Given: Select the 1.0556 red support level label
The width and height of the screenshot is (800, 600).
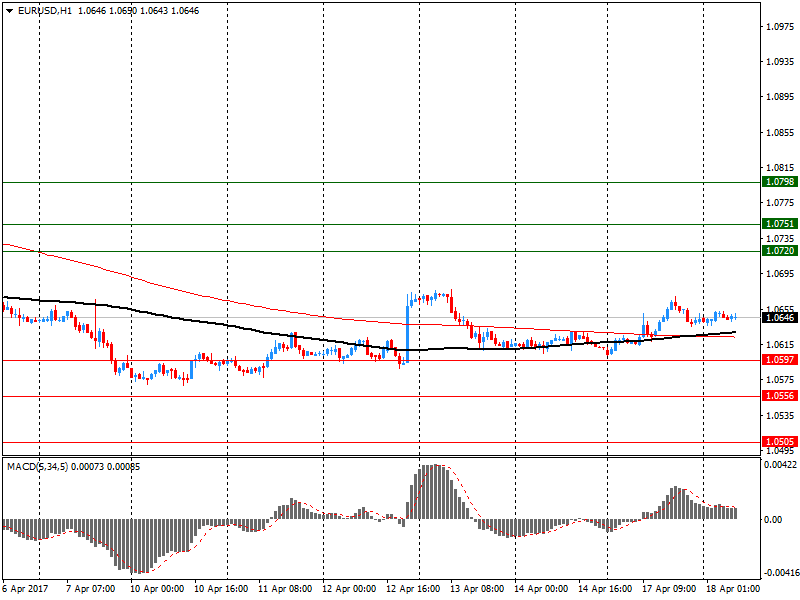Looking at the screenshot, I should tap(780, 396).
